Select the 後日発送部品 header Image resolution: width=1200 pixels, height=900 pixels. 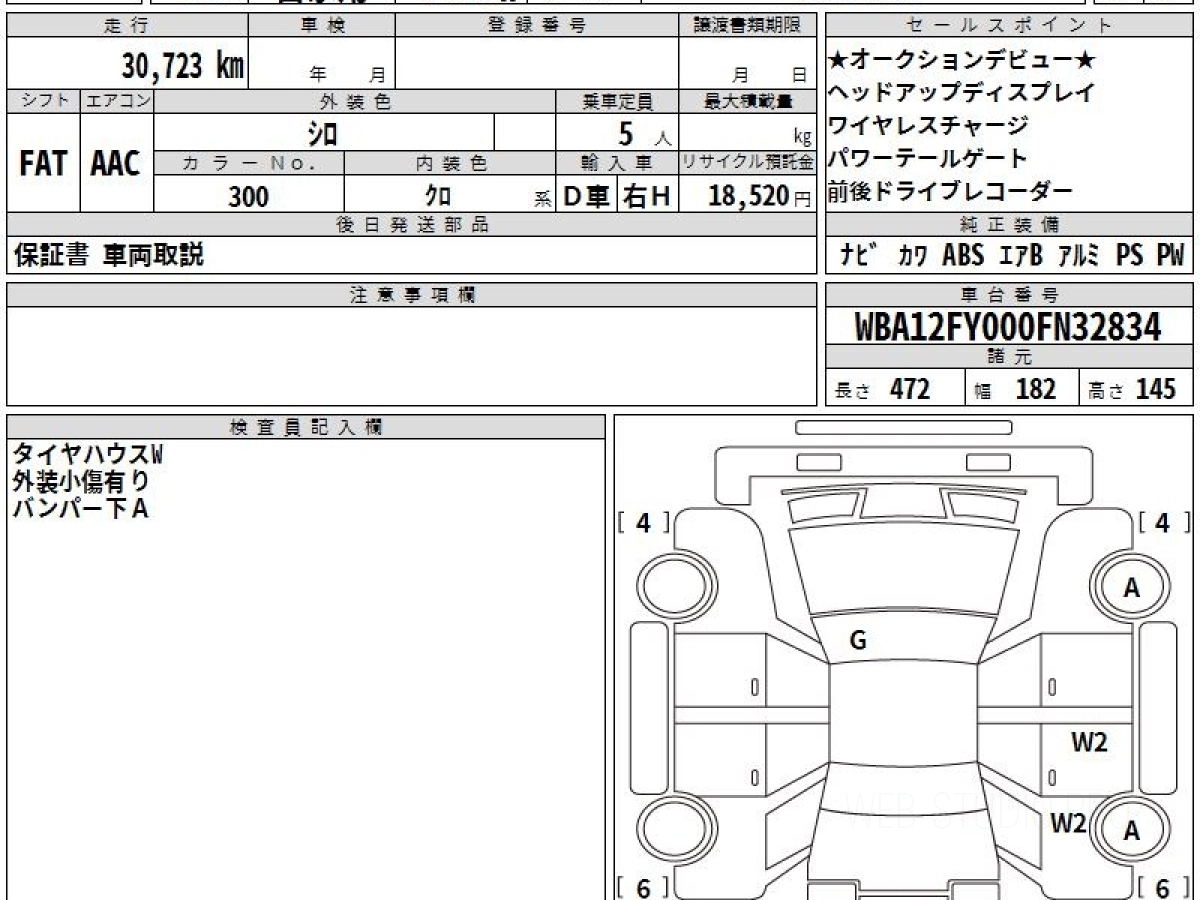pos(411,224)
